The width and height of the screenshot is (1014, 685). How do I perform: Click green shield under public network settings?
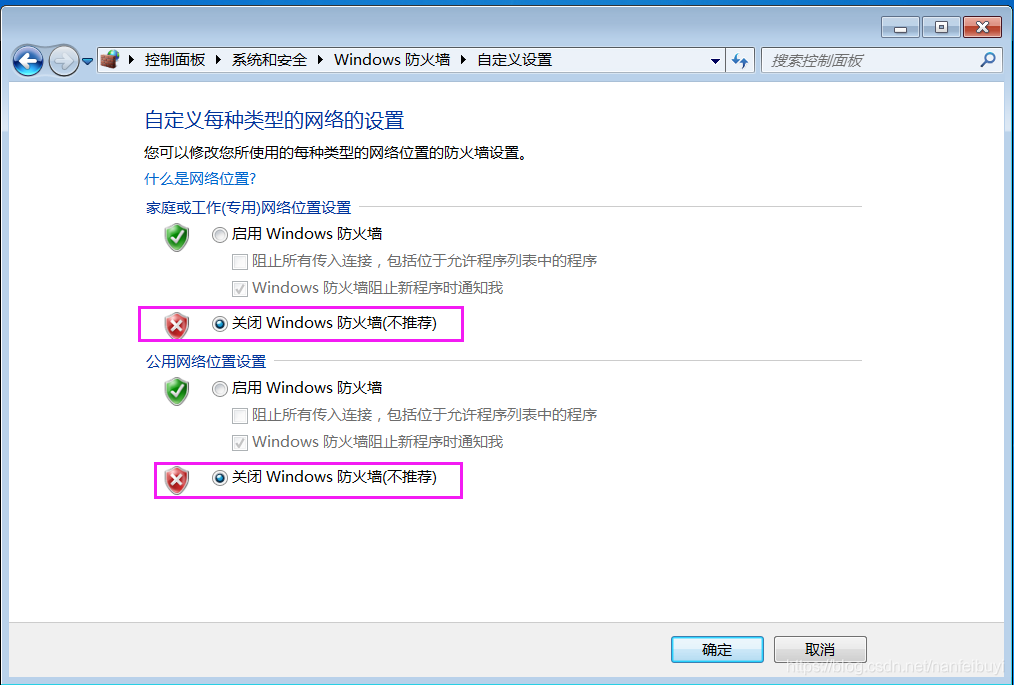click(177, 391)
